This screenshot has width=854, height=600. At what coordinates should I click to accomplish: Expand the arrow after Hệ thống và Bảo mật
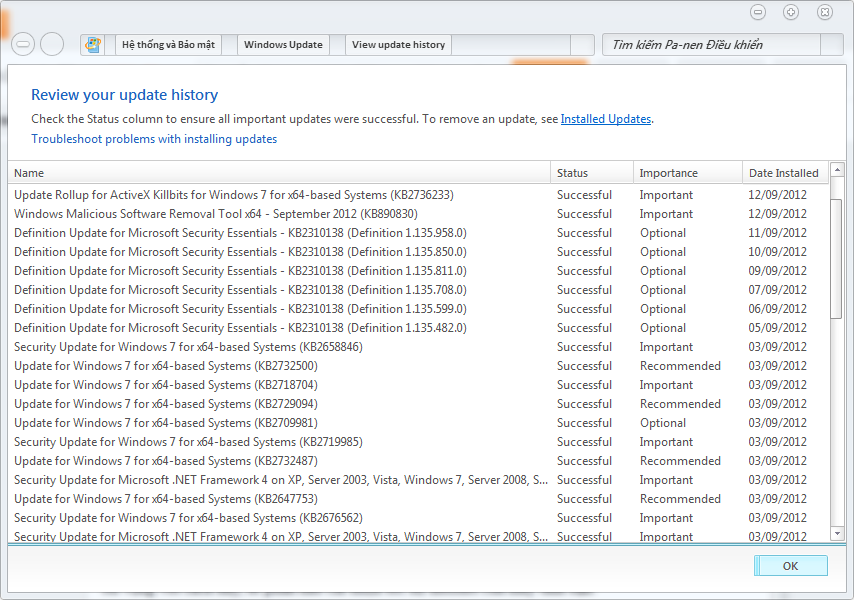pyautogui.click(x=229, y=44)
